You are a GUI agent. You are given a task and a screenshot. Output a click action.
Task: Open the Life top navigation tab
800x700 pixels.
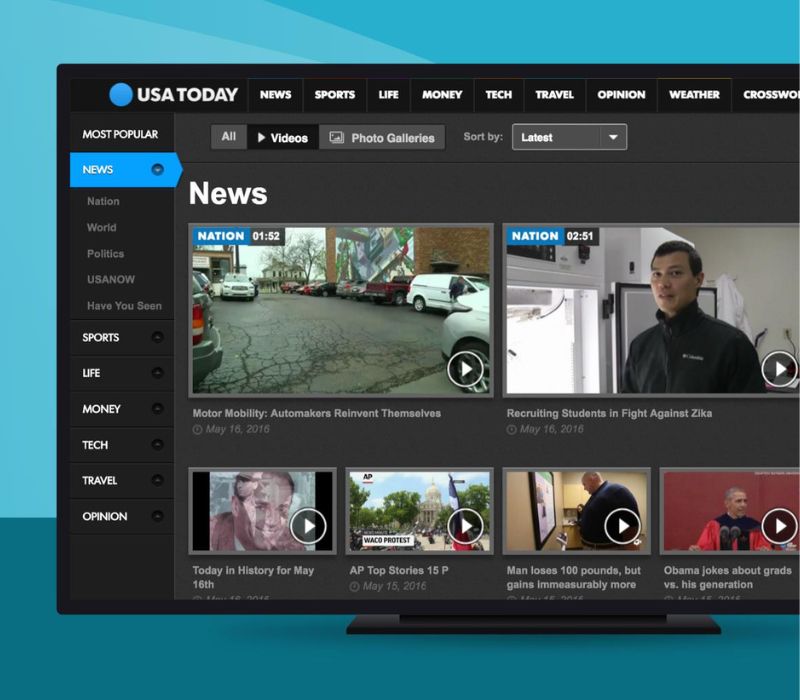tap(388, 95)
